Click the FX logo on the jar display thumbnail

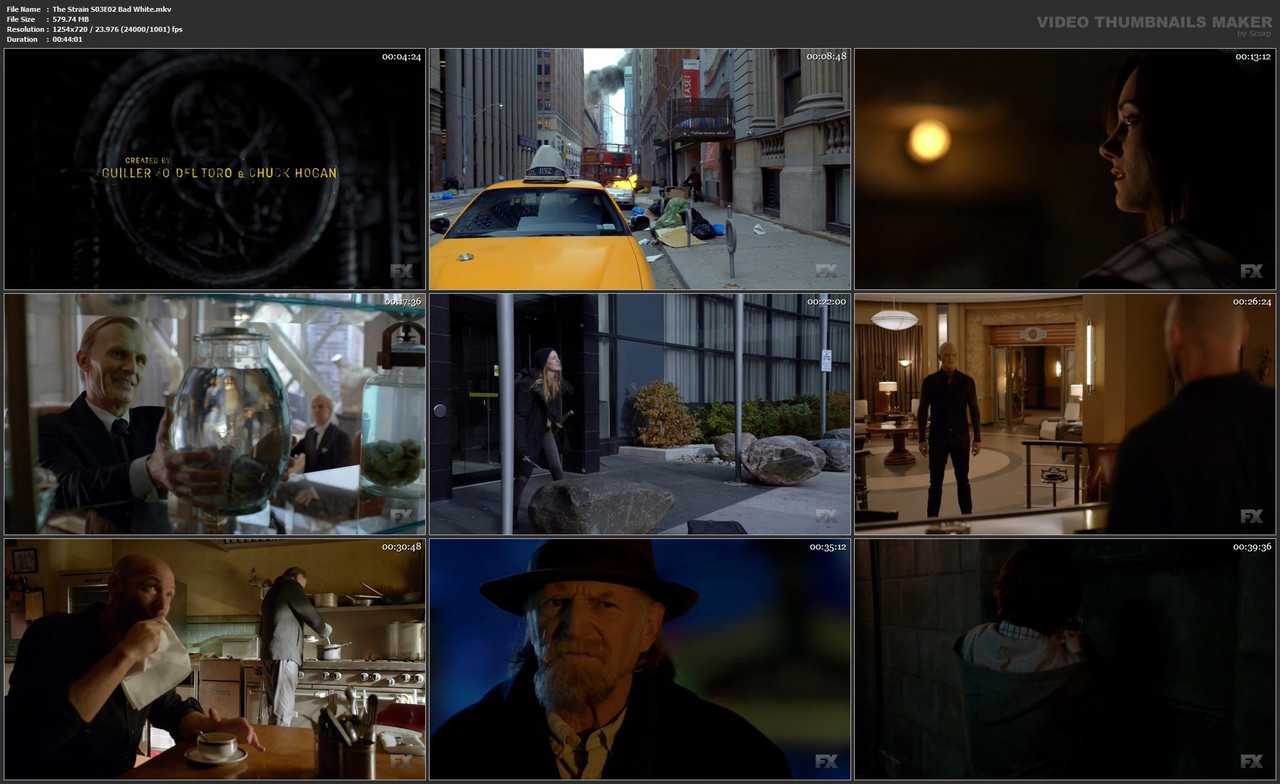pyautogui.click(x=403, y=515)
